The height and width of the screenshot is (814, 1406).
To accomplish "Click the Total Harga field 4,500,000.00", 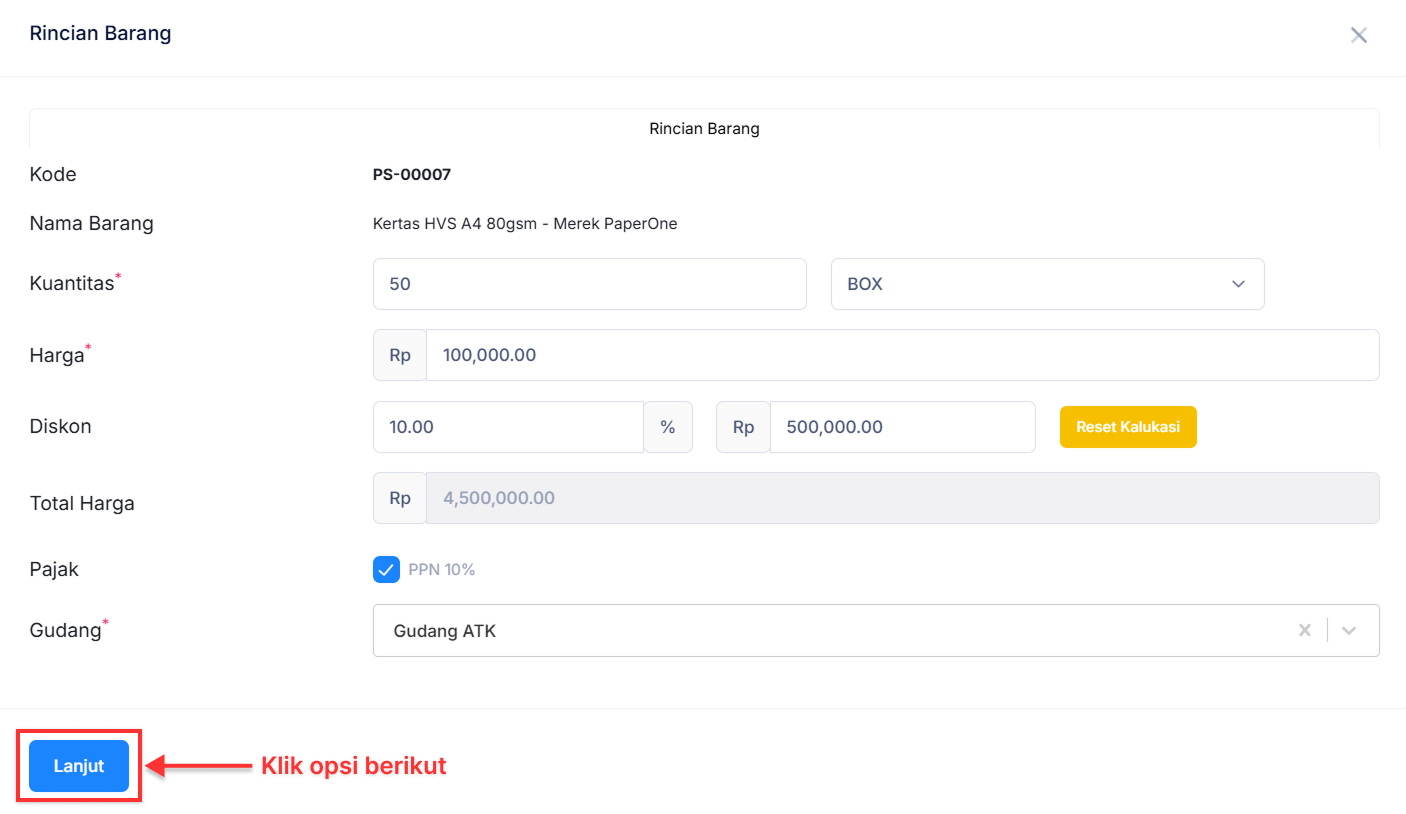I will point(902,498).
